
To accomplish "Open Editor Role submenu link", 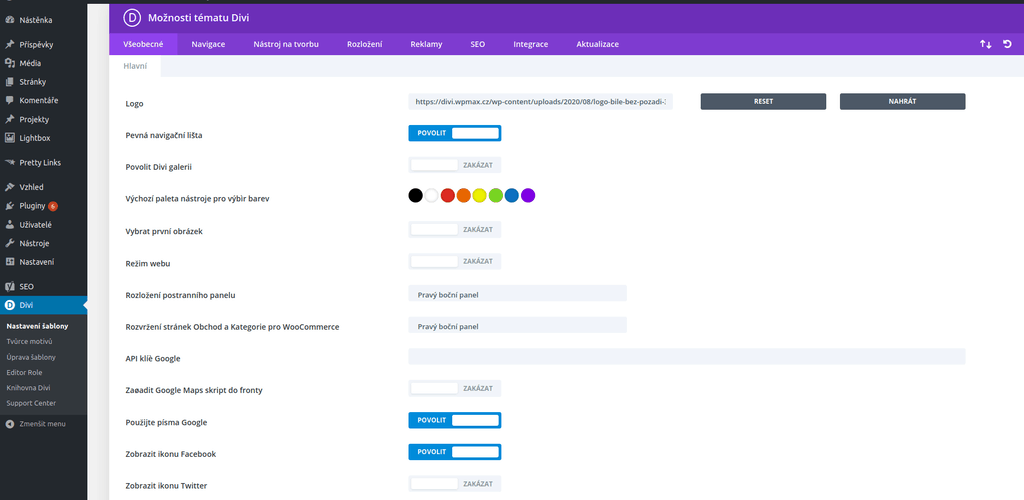I will click(24, 372).
